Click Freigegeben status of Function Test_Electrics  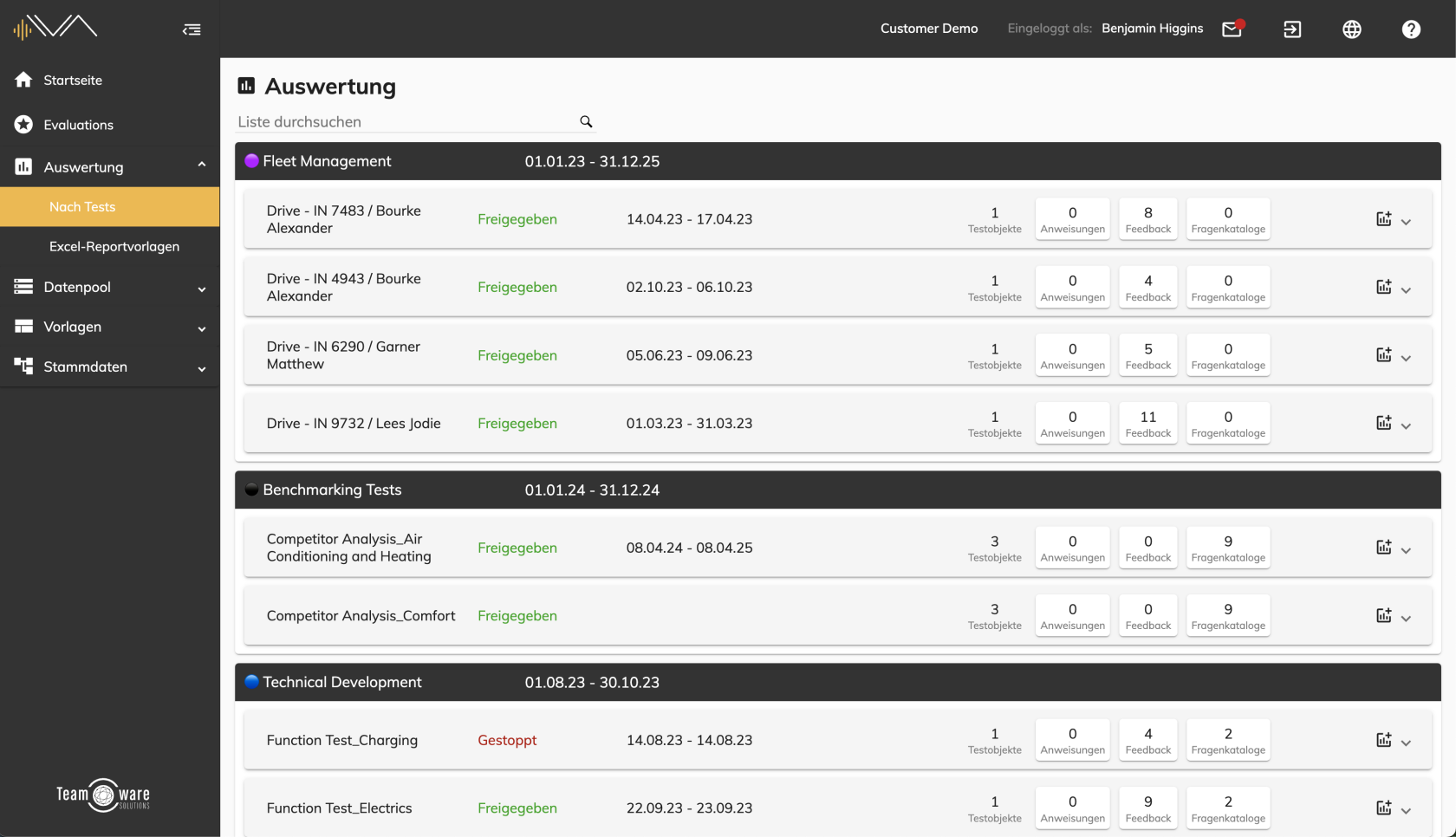[517, 808]
